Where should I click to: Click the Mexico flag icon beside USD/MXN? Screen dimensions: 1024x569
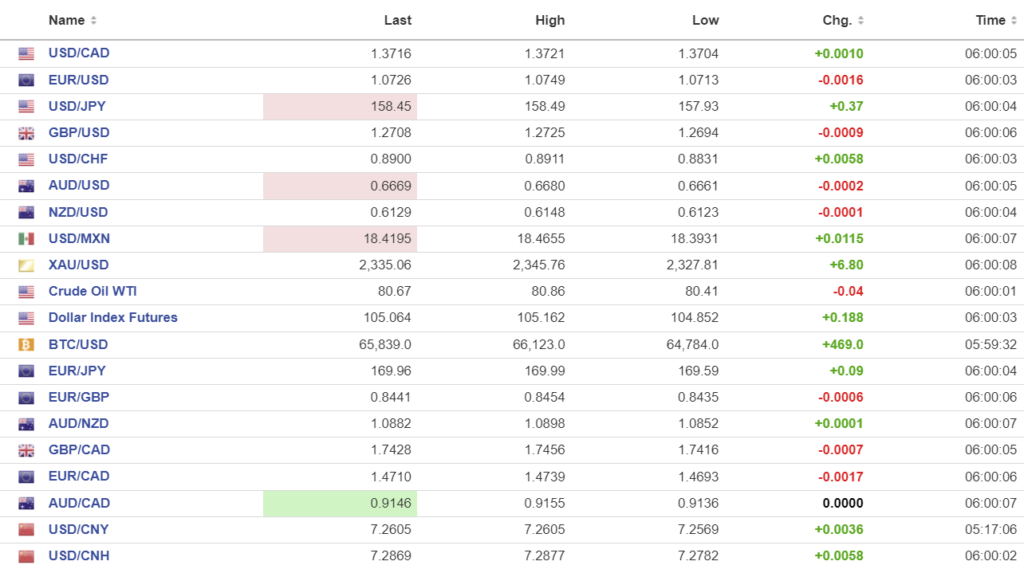(26, 239)
